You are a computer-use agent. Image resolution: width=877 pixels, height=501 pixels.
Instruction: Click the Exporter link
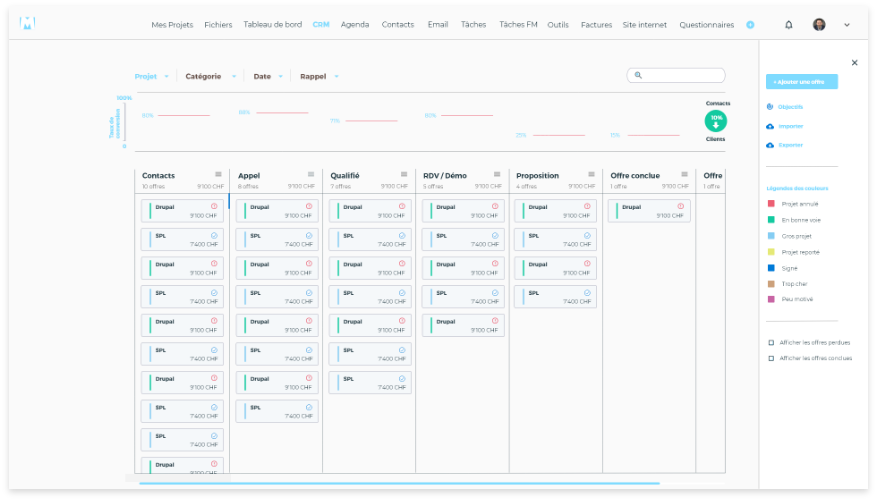[791, 145]
